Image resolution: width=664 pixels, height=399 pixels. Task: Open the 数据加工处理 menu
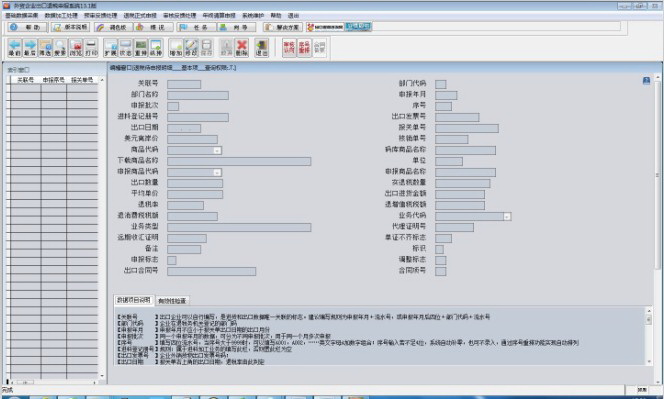pyautogui.click(x=61, y=15)
